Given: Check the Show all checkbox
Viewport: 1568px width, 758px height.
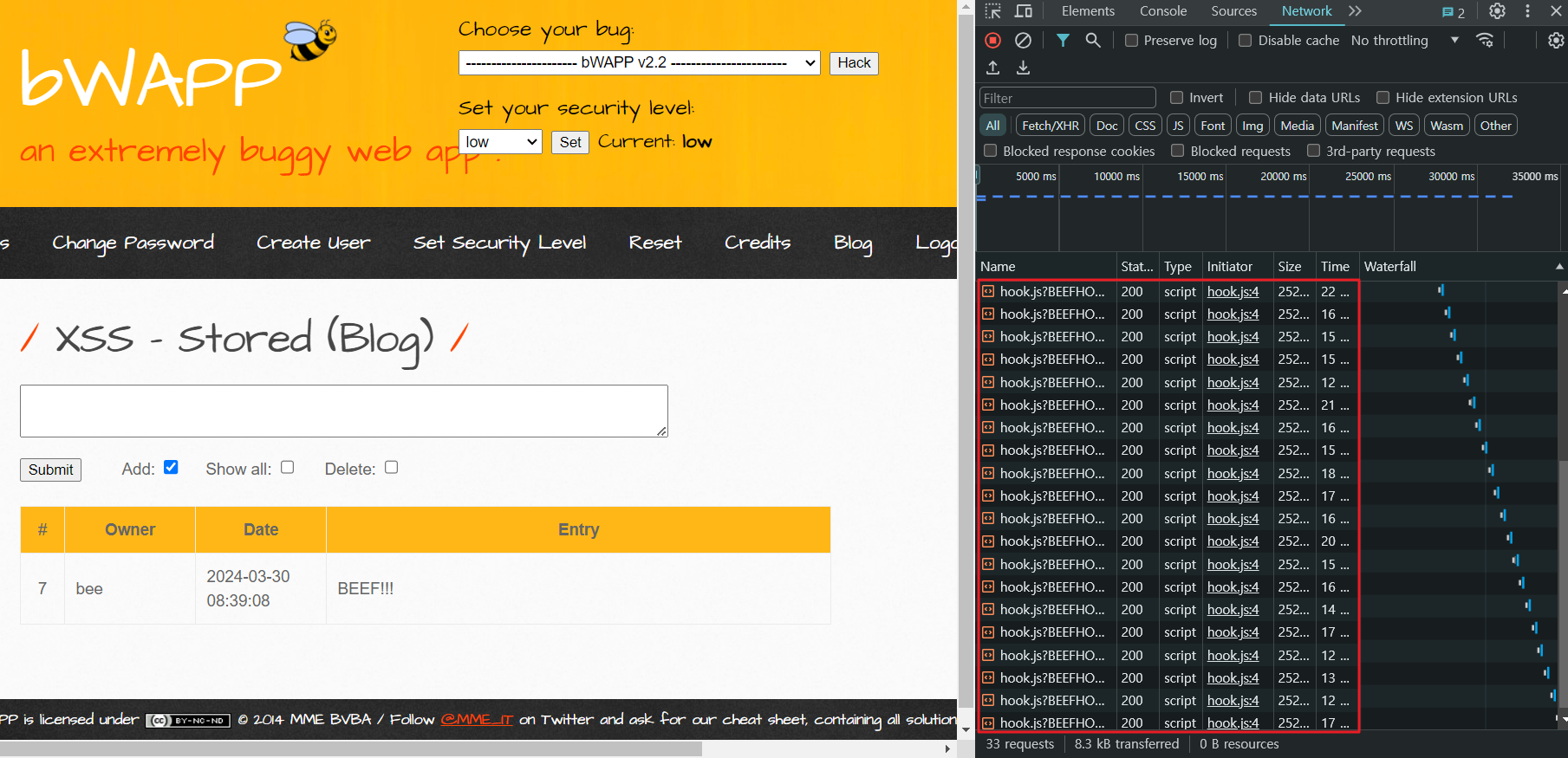Looking at the screenshot, I should [x=288, y=467].
